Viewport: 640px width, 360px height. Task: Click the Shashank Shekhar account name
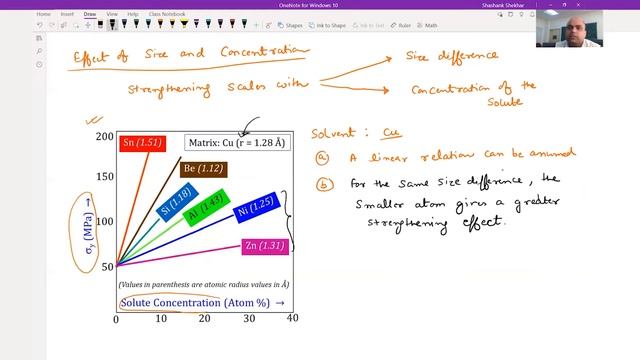point(503,5)
